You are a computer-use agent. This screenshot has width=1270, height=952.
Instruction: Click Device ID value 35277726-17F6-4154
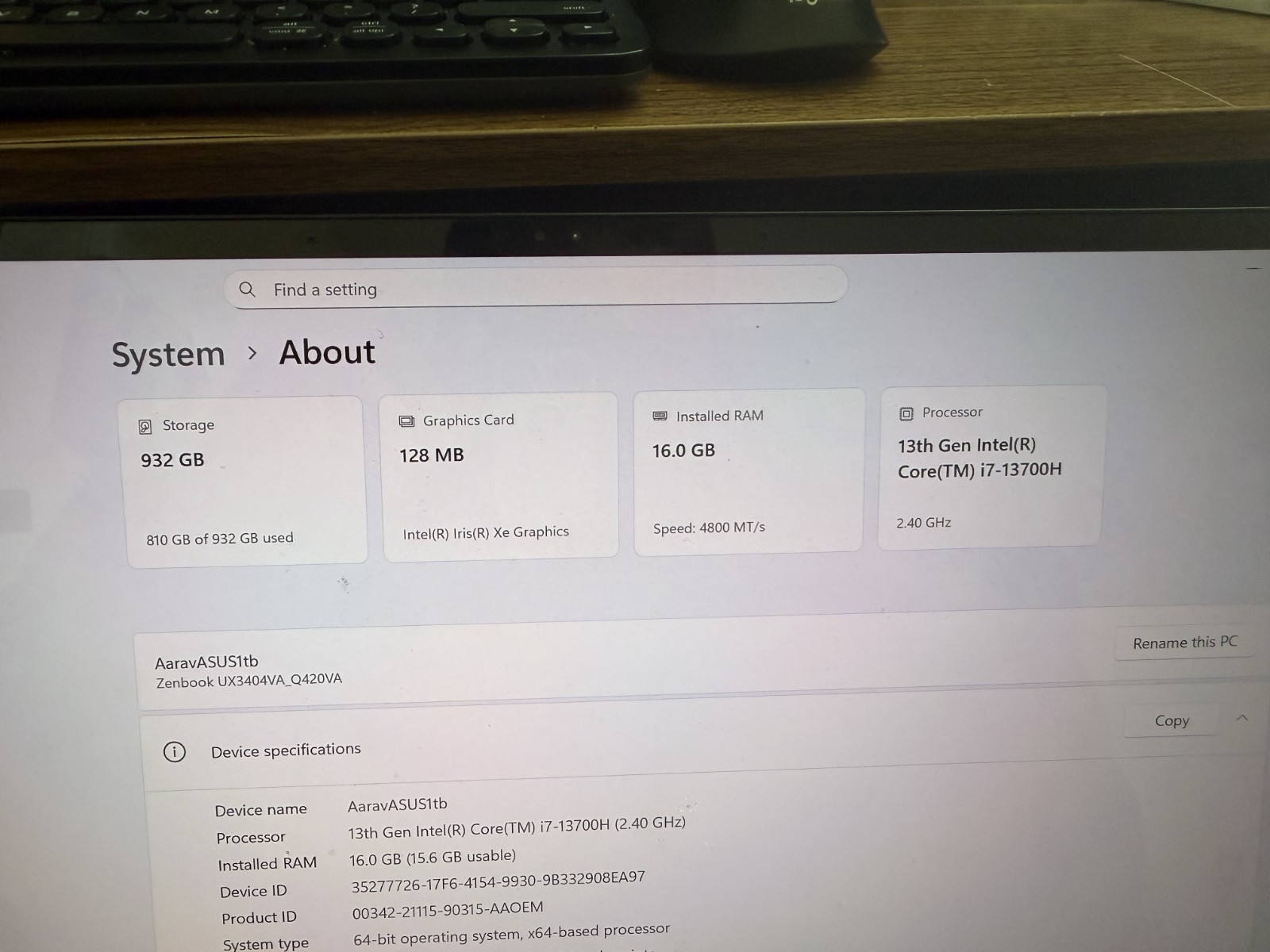click(x=498, y=881)
